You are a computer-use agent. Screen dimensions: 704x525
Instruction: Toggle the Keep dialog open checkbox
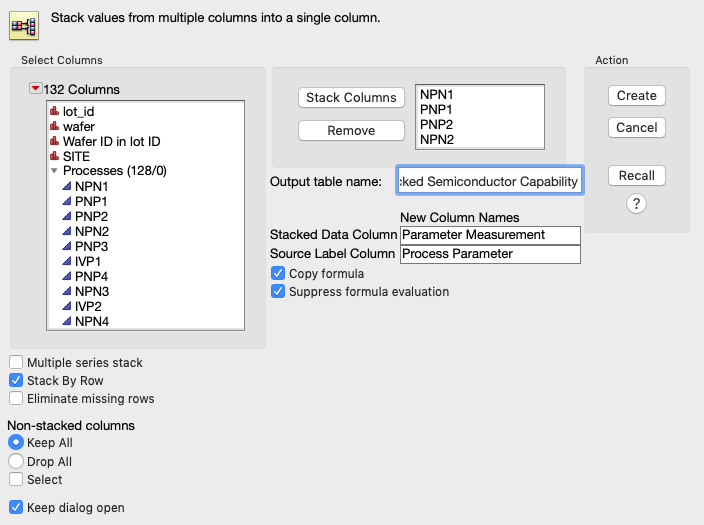[16, 508]
